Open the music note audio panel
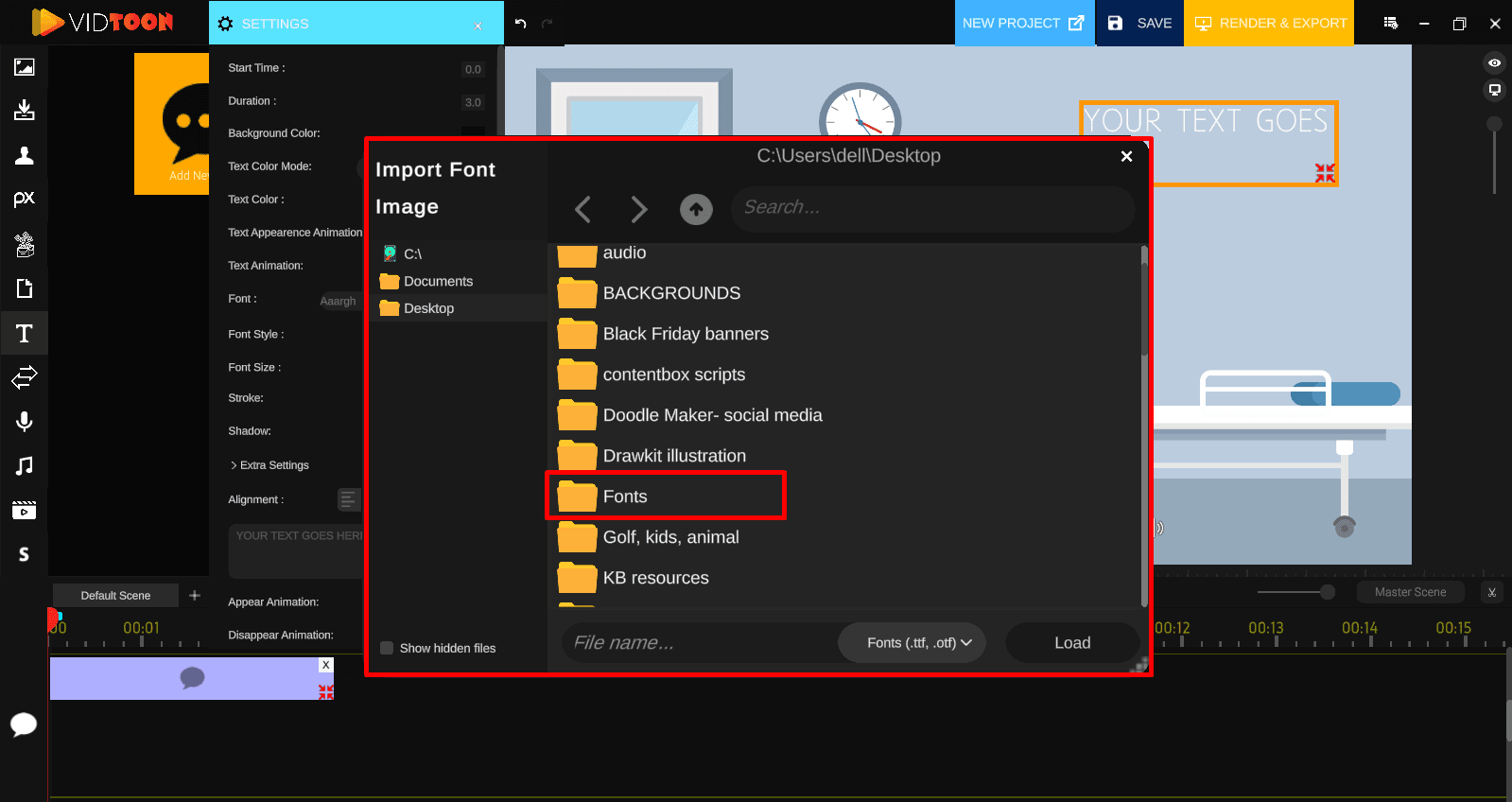Screen dimensions: 1512x802 coord(25,465)
